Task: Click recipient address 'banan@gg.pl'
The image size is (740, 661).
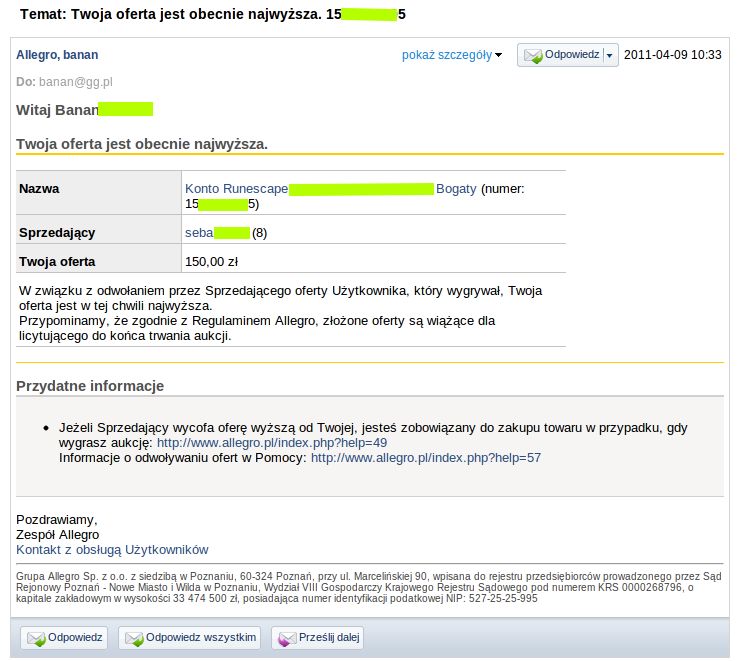Action: click(76, 82)
